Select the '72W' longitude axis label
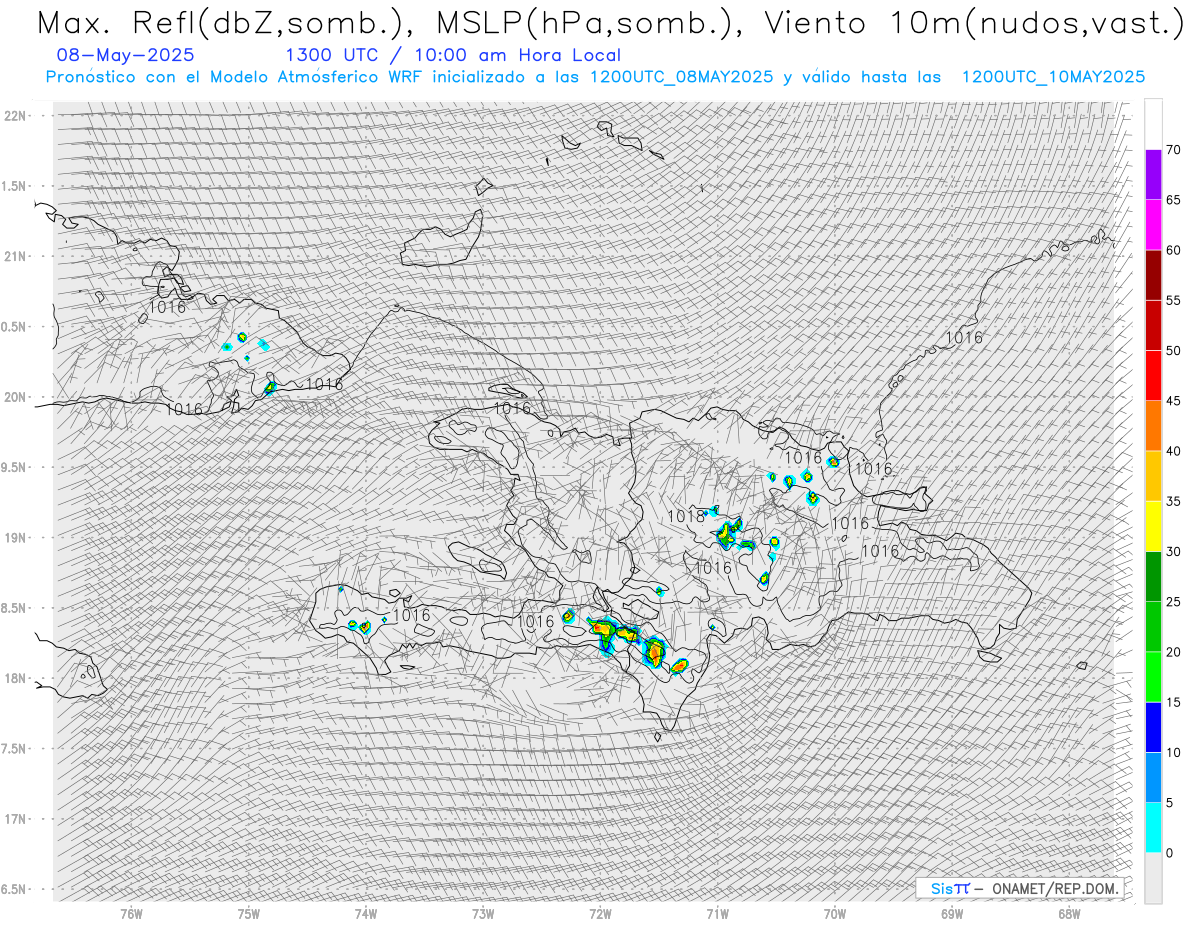 click(x=601, y=913)
